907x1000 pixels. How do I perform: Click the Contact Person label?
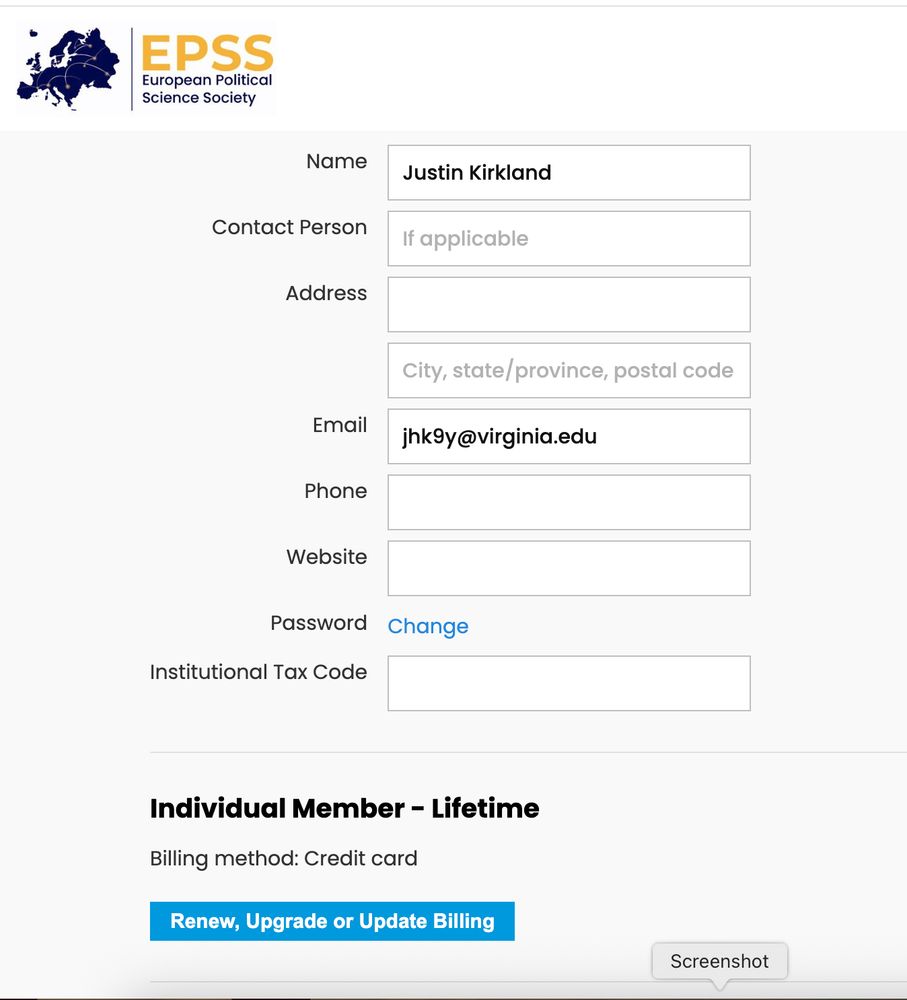tap(289, 227)
